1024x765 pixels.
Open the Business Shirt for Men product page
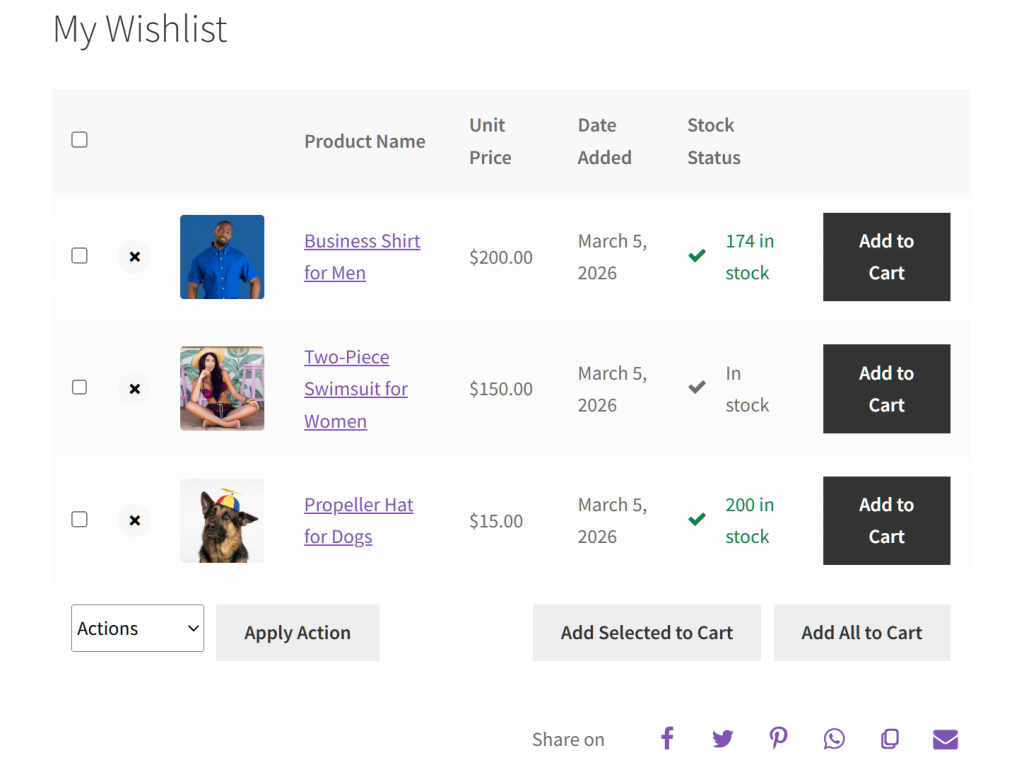[x=362, y=256]
